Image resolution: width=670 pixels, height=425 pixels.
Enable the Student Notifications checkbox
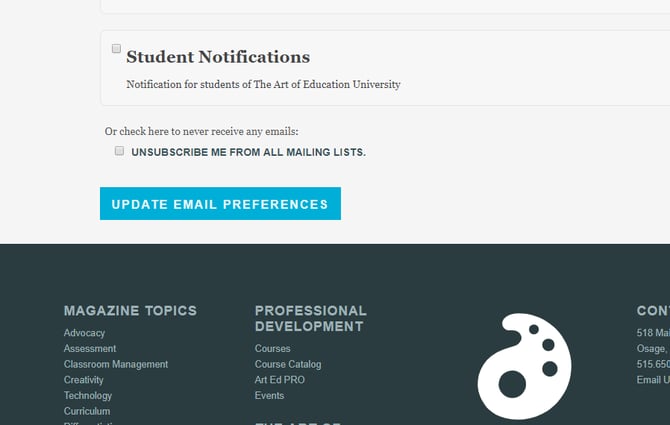click(117, 49)
